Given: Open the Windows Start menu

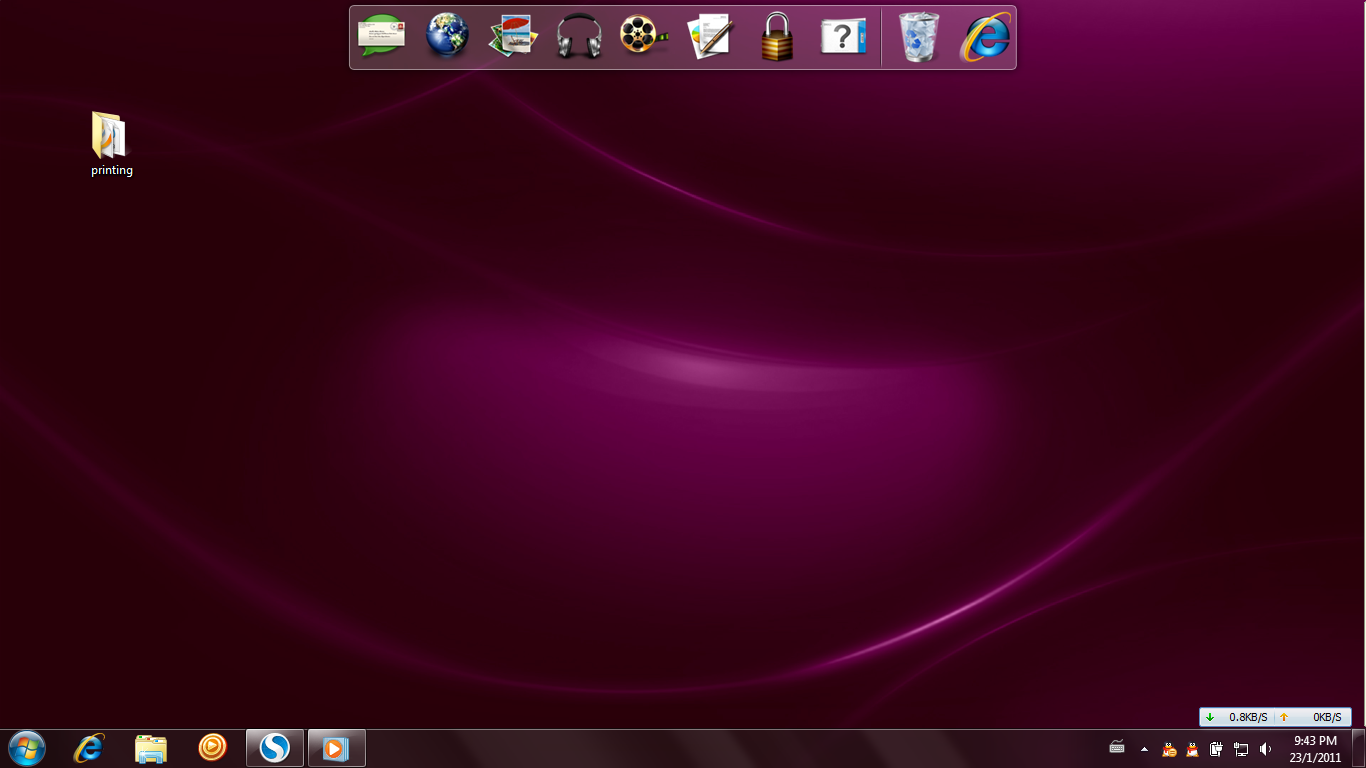Looking at the screenshot, I should click(x=27, y=748).
